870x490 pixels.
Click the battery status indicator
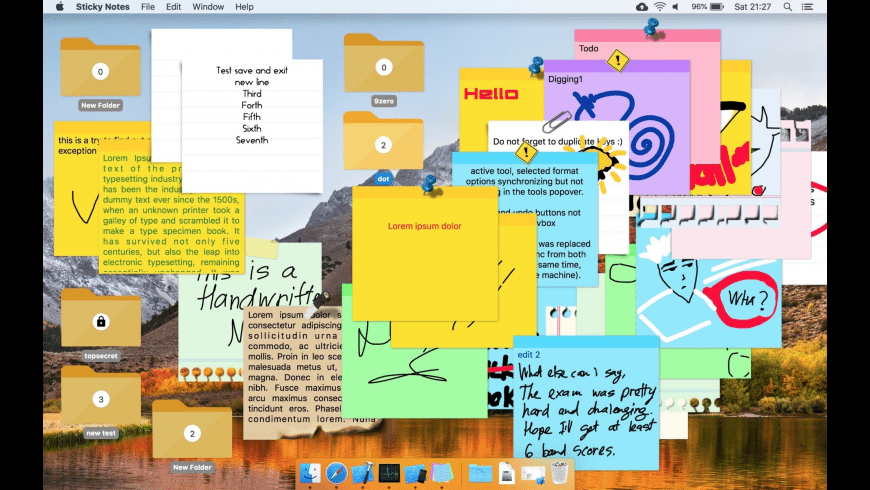click(708, 7)
